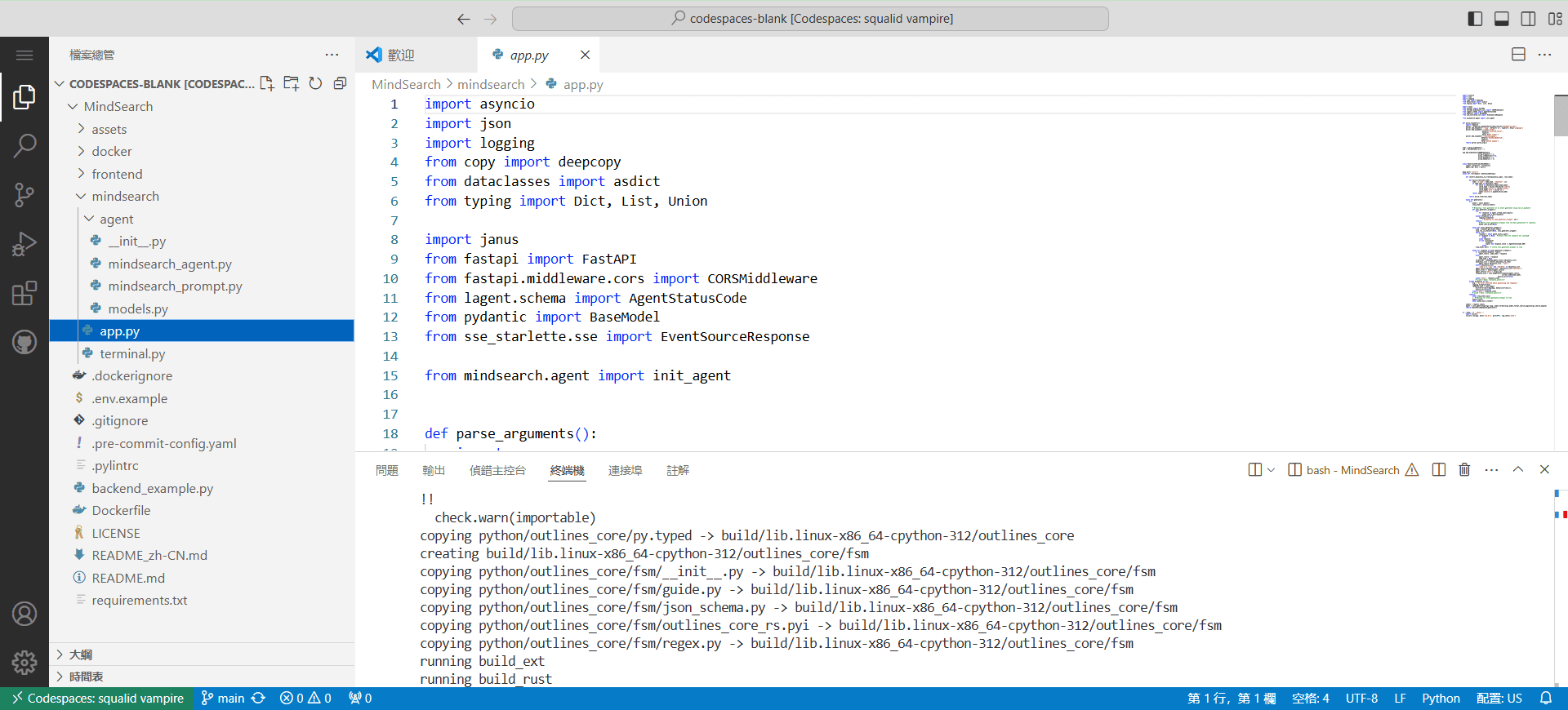Go back with the navigation arrow

pyautogui.click(x=464, y=19)
